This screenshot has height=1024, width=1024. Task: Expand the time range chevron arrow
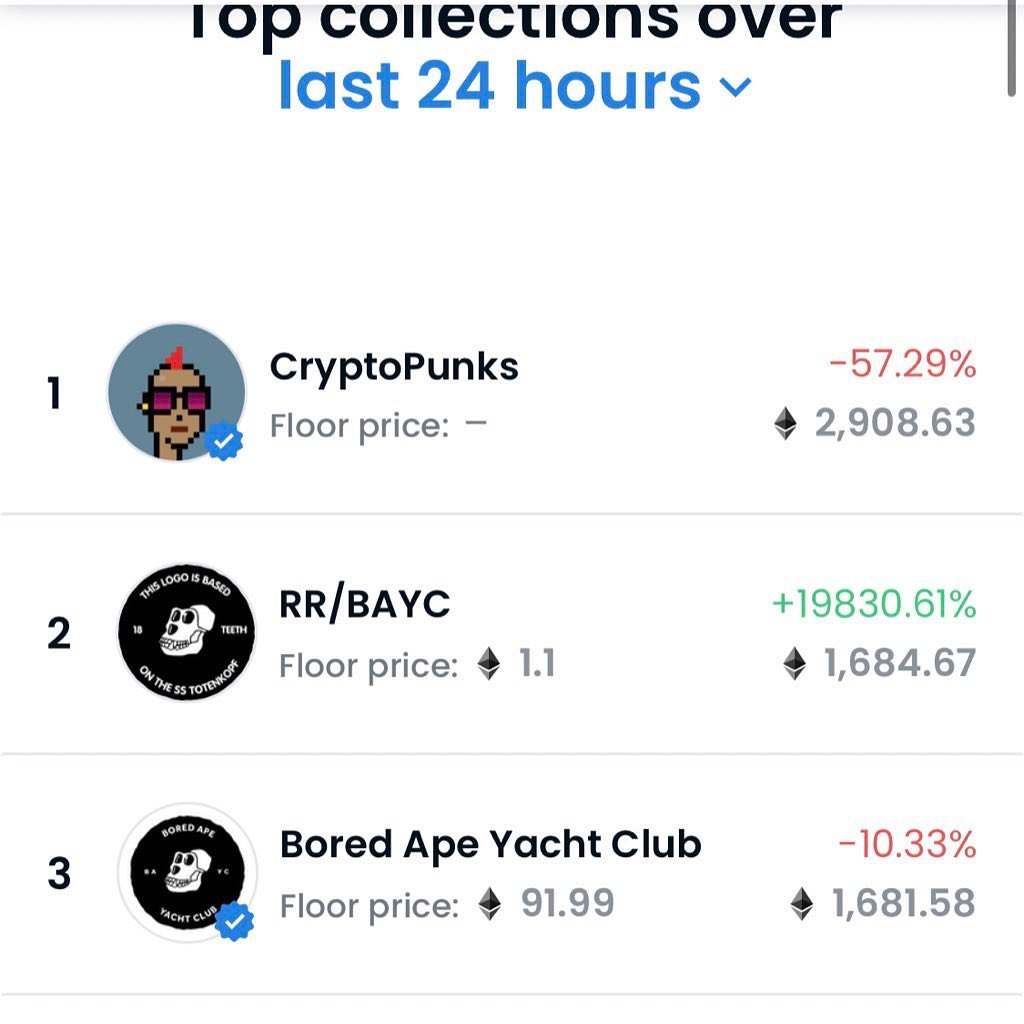[x=735, y=88]
